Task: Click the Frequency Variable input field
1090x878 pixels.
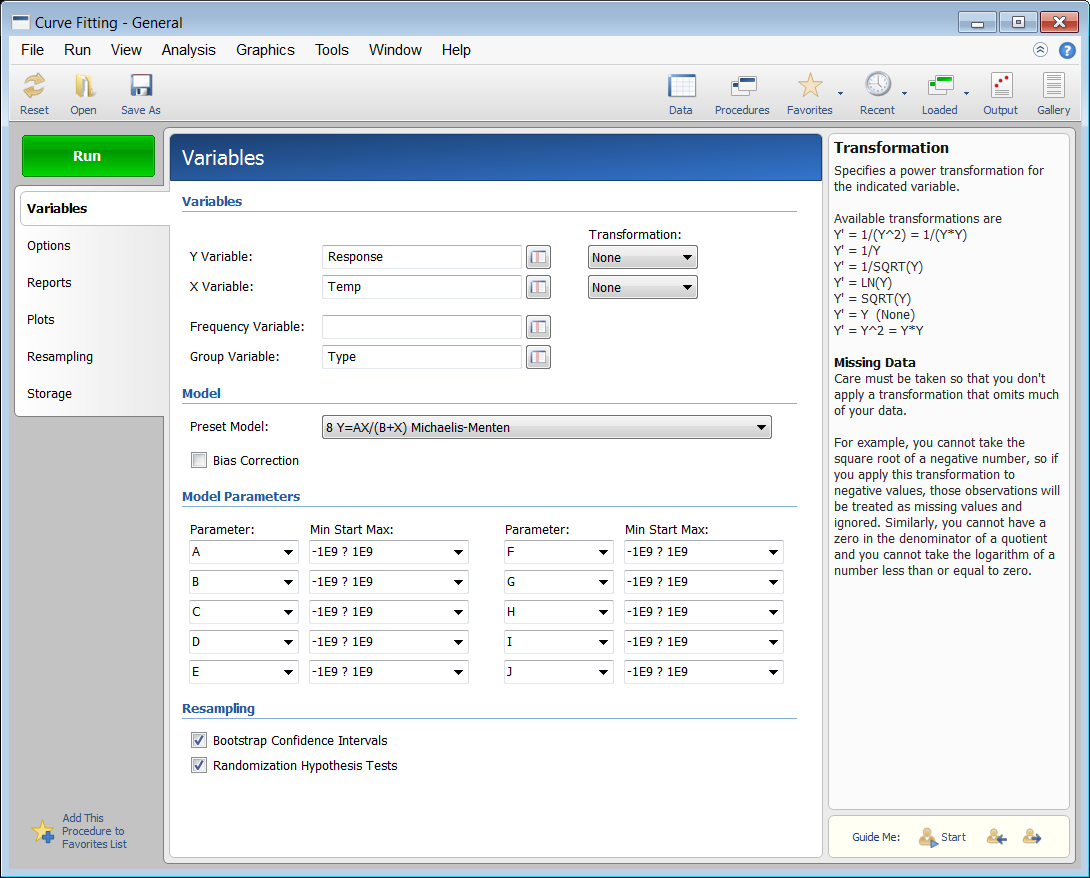Action: coord(421,327)
